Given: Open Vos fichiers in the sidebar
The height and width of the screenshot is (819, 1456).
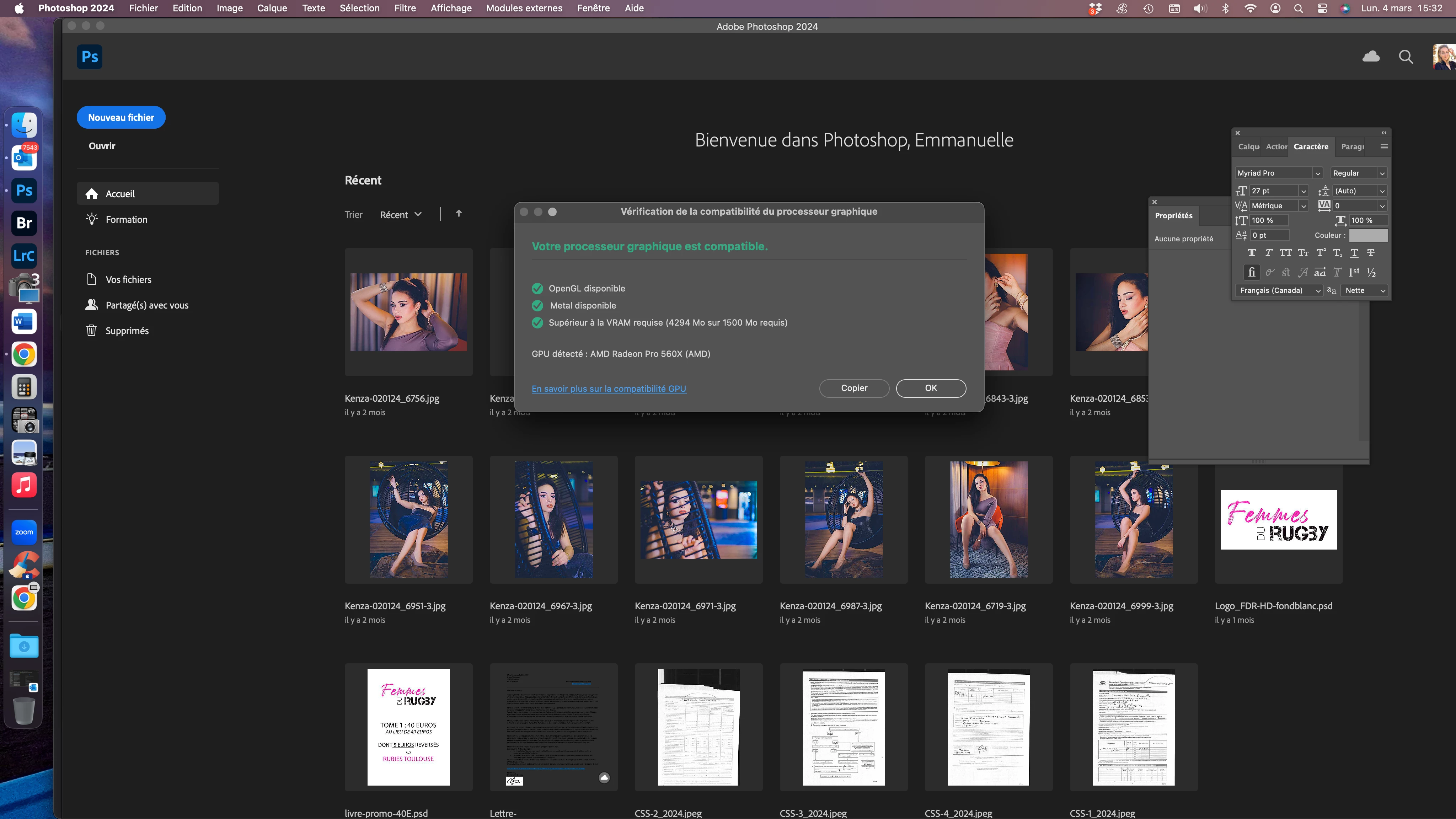Looking at the screenshot, I should [128, 279].
